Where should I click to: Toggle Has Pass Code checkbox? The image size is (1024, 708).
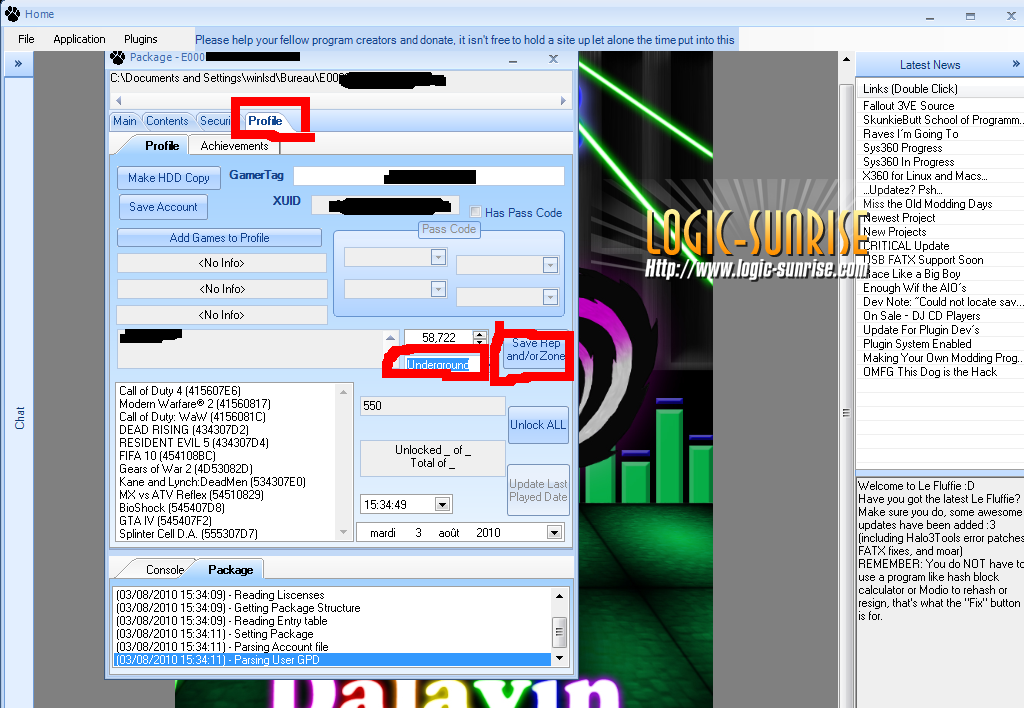(x=475, y=212)
